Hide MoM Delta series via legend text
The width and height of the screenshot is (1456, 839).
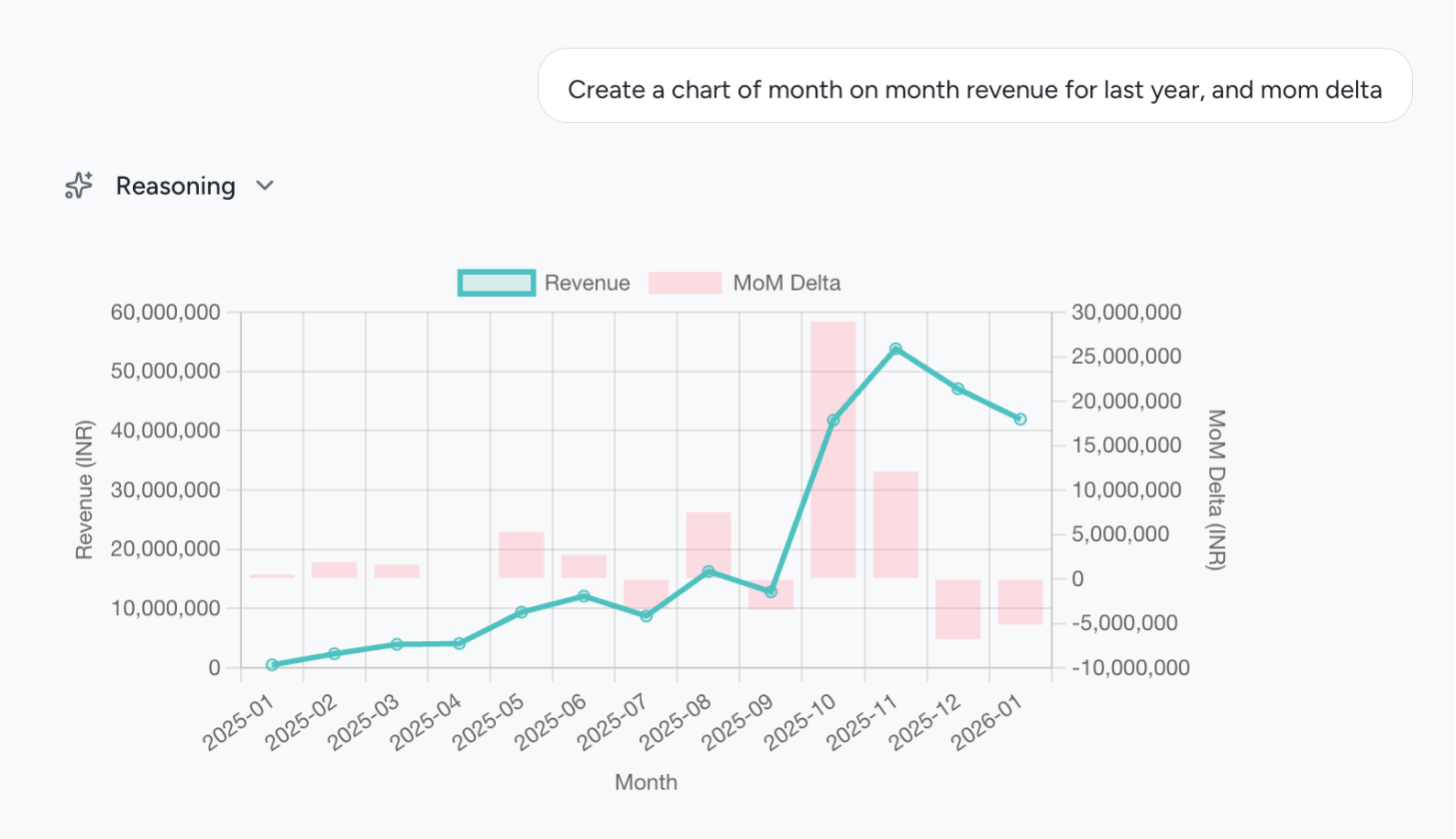pos(786,283)
